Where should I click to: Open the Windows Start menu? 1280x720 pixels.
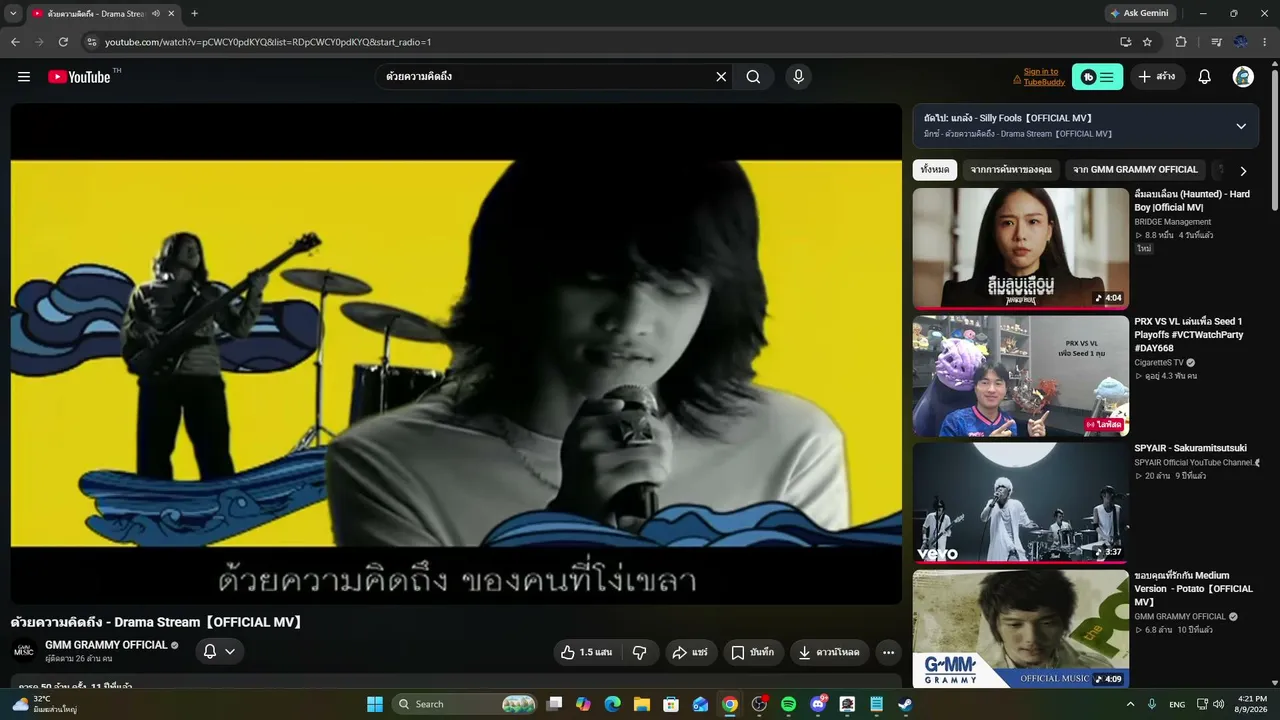375,704
